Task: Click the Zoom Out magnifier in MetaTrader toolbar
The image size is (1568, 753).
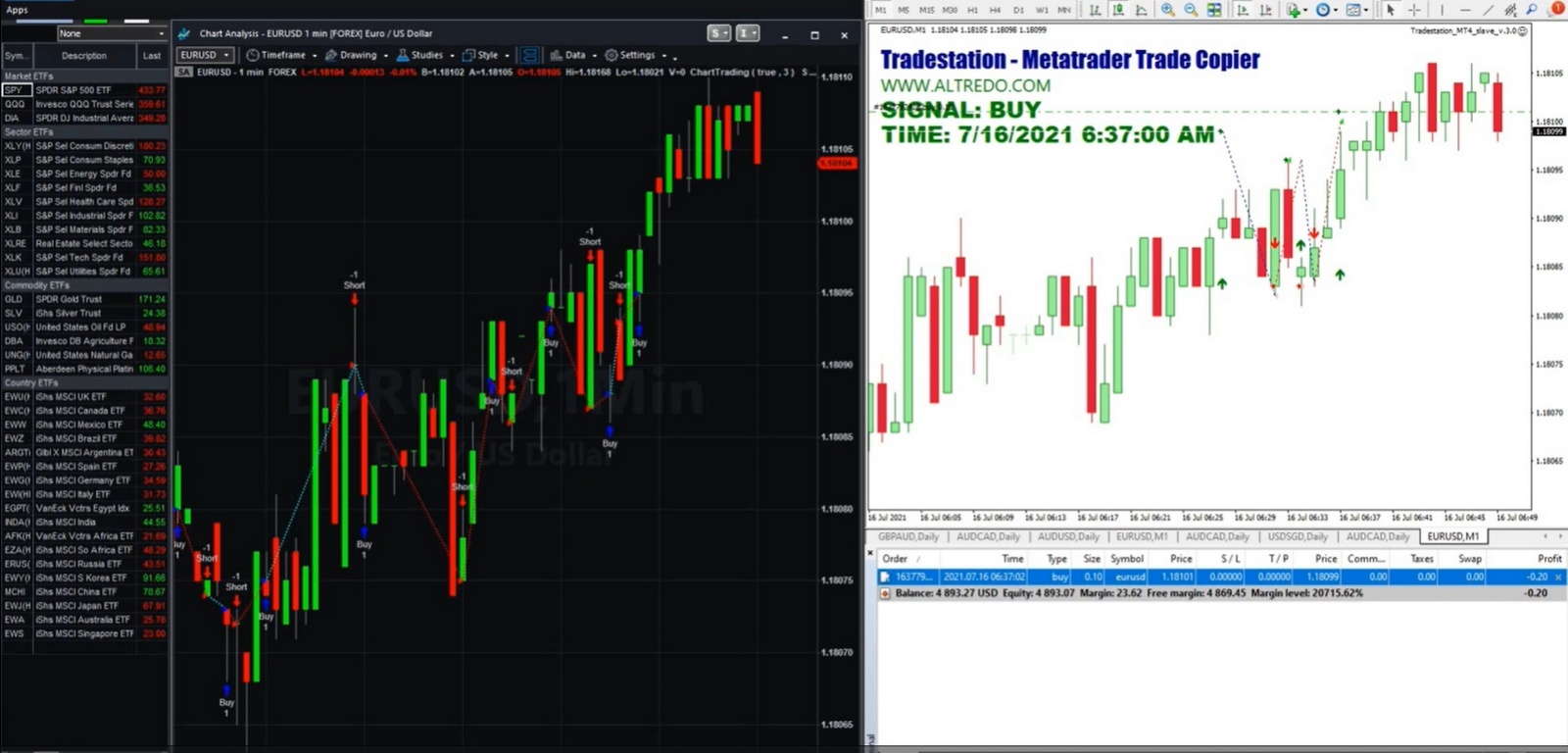Action: [x=1191, y=10]
